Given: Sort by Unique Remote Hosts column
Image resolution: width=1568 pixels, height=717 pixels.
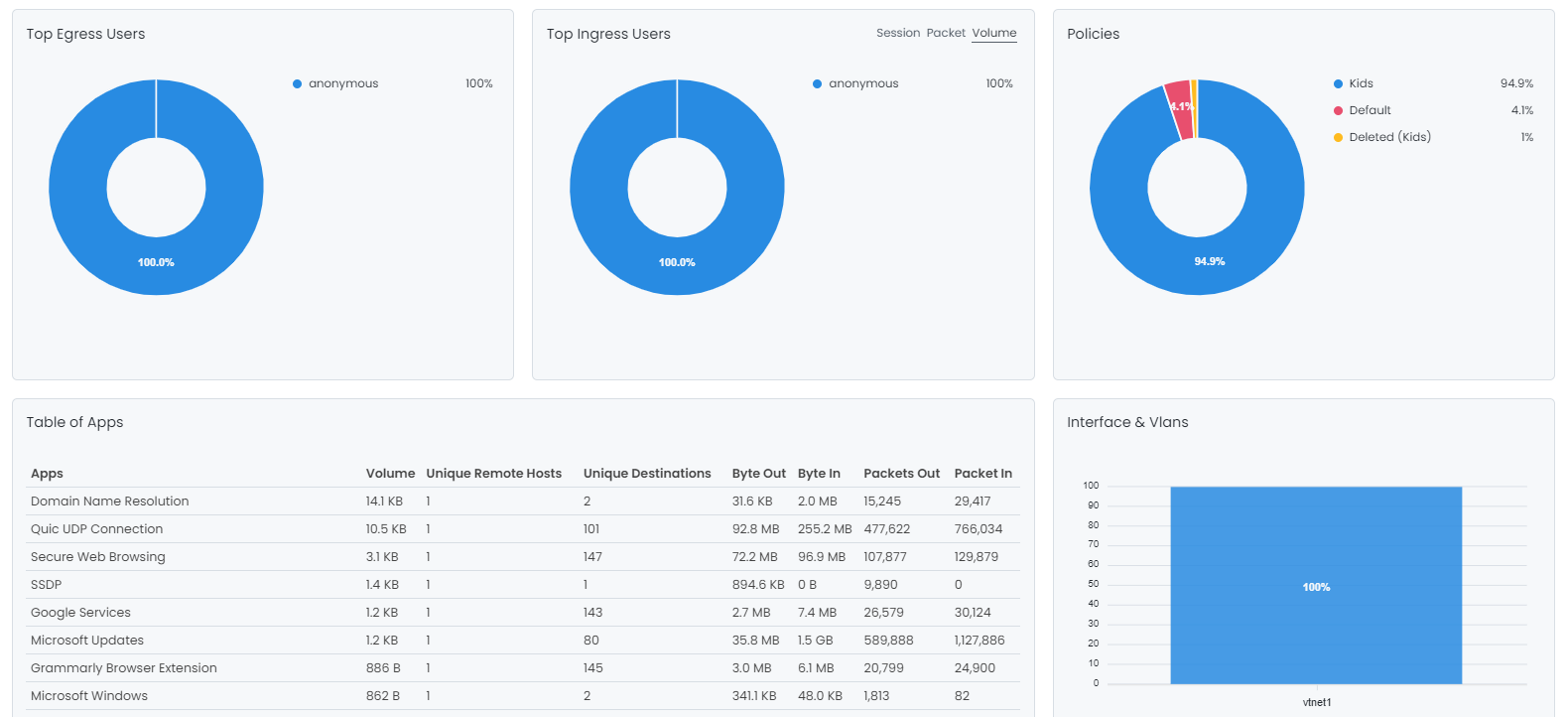Looking at the screenshot, I should point(493,474).
